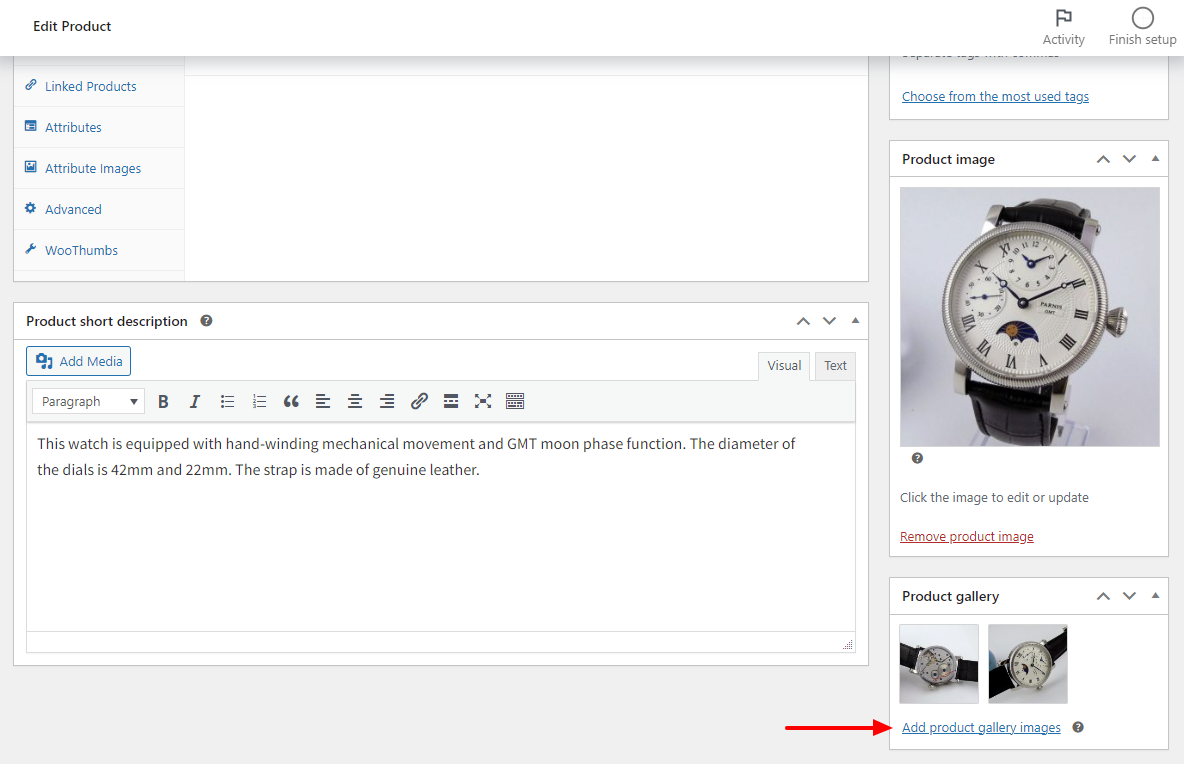1184x764 pixels.
Task: Open the Paragraph style dropdown
Action: tap(88, 400)
